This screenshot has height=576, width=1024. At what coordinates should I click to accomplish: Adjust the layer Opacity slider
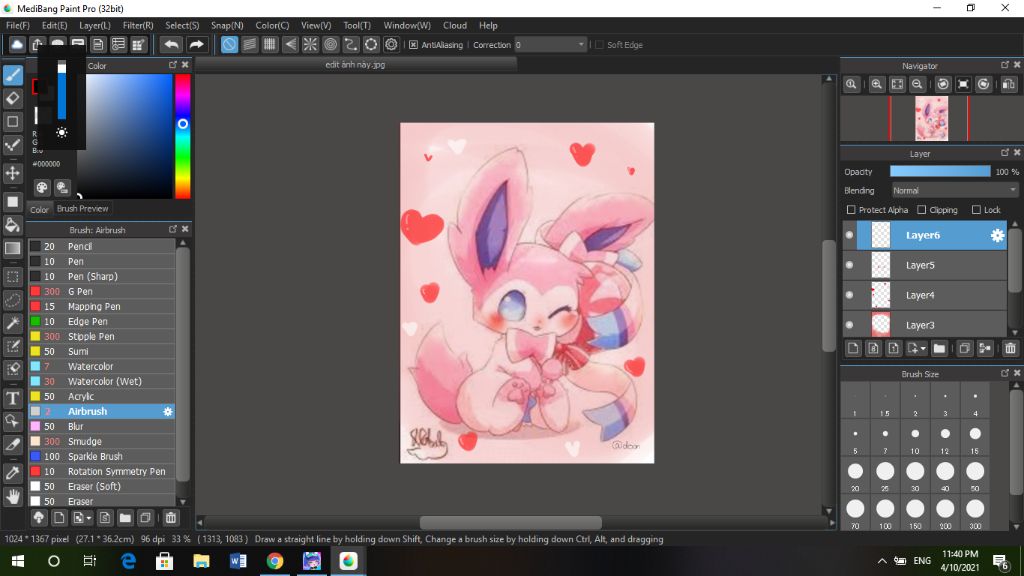click(x=940, y=171)
